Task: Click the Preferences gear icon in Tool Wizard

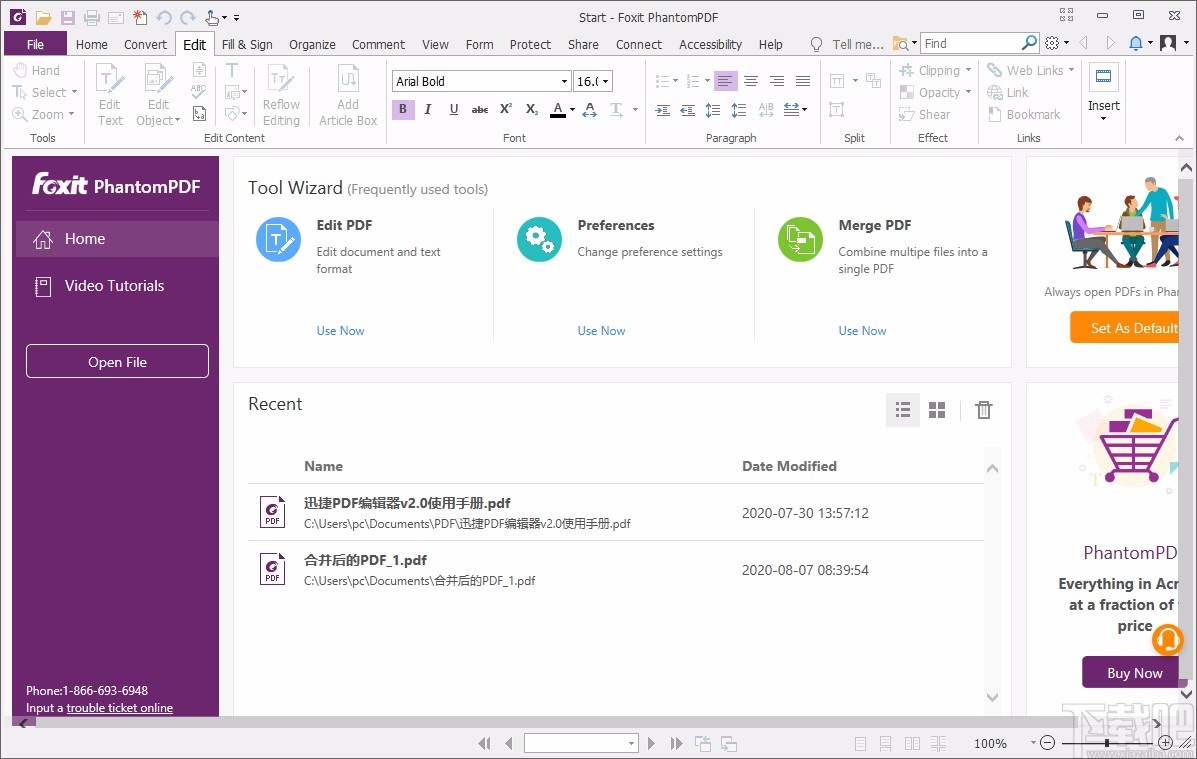Action: click(539, 240)
